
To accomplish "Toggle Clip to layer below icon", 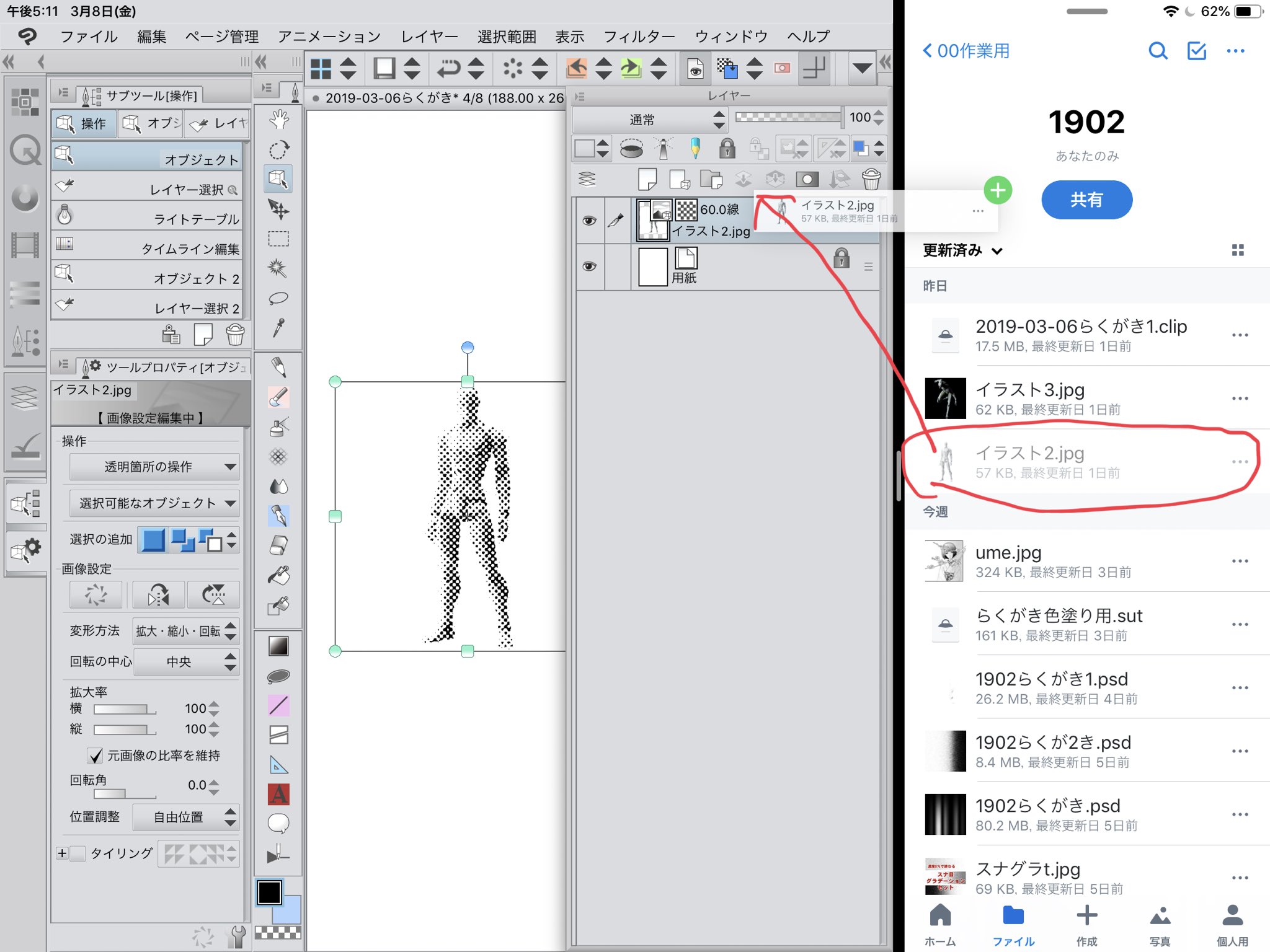I will point(631,149).
